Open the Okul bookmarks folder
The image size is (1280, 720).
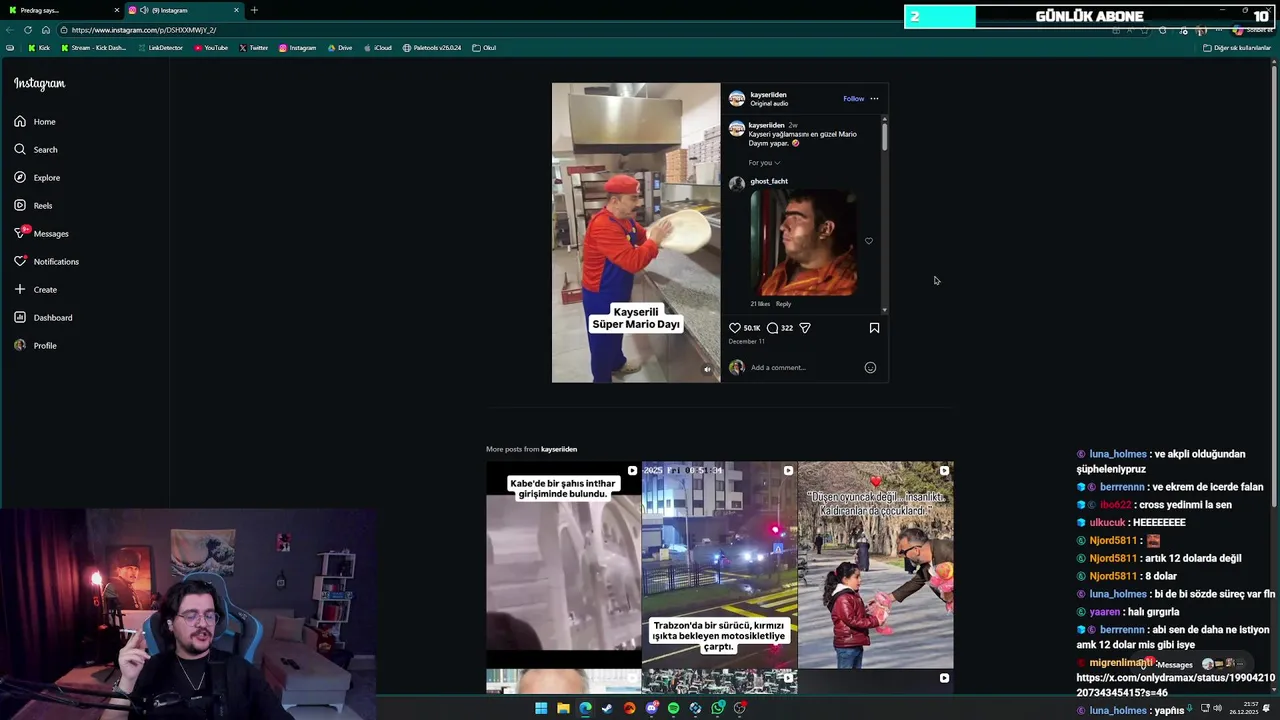pyautogui.click(x=484, y=48)
